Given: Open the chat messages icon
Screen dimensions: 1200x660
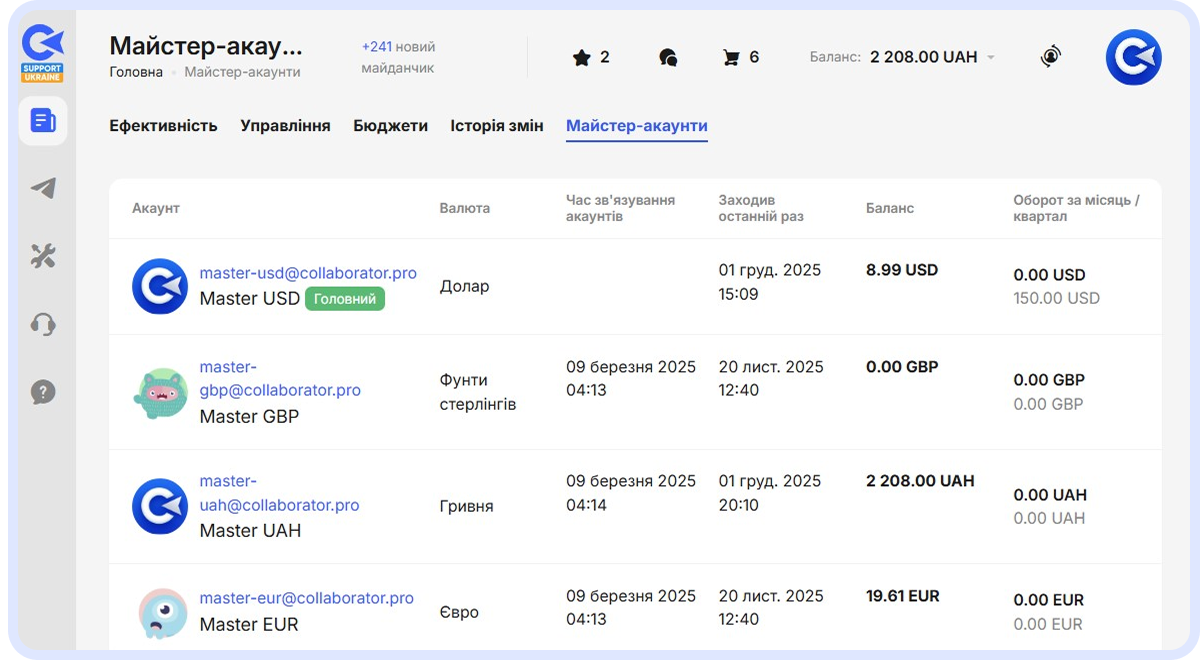Looking at the screenshot, I should pyautogui.click(x=668, y=58).
